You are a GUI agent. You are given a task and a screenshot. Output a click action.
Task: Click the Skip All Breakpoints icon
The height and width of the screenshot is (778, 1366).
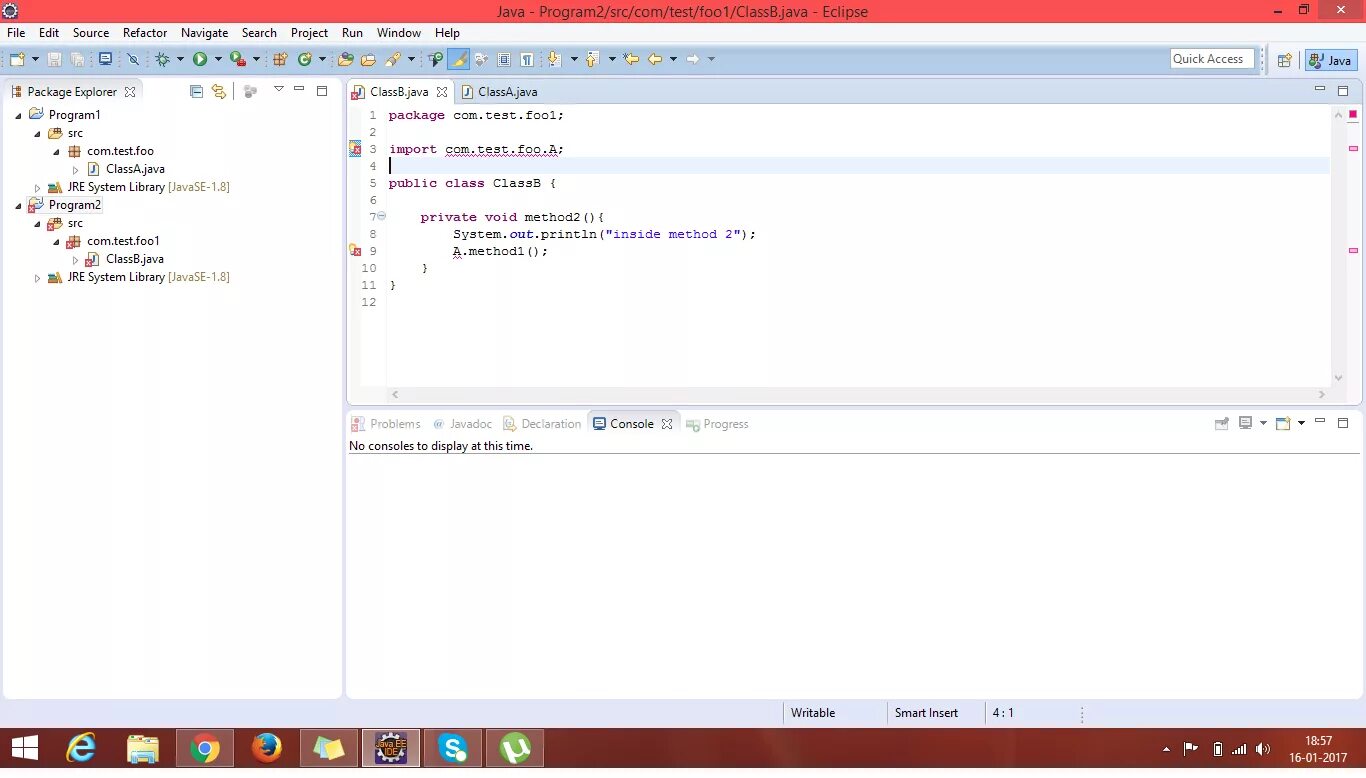pyautogui.click(x=132, y=60)
